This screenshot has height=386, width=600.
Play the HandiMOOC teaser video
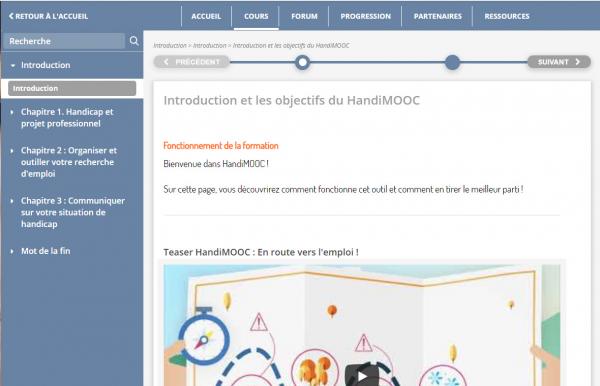(x=362, y=377)
